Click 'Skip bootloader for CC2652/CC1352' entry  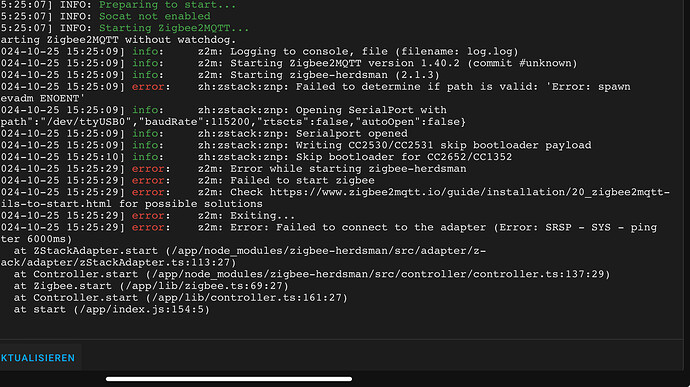pos(256,157)
